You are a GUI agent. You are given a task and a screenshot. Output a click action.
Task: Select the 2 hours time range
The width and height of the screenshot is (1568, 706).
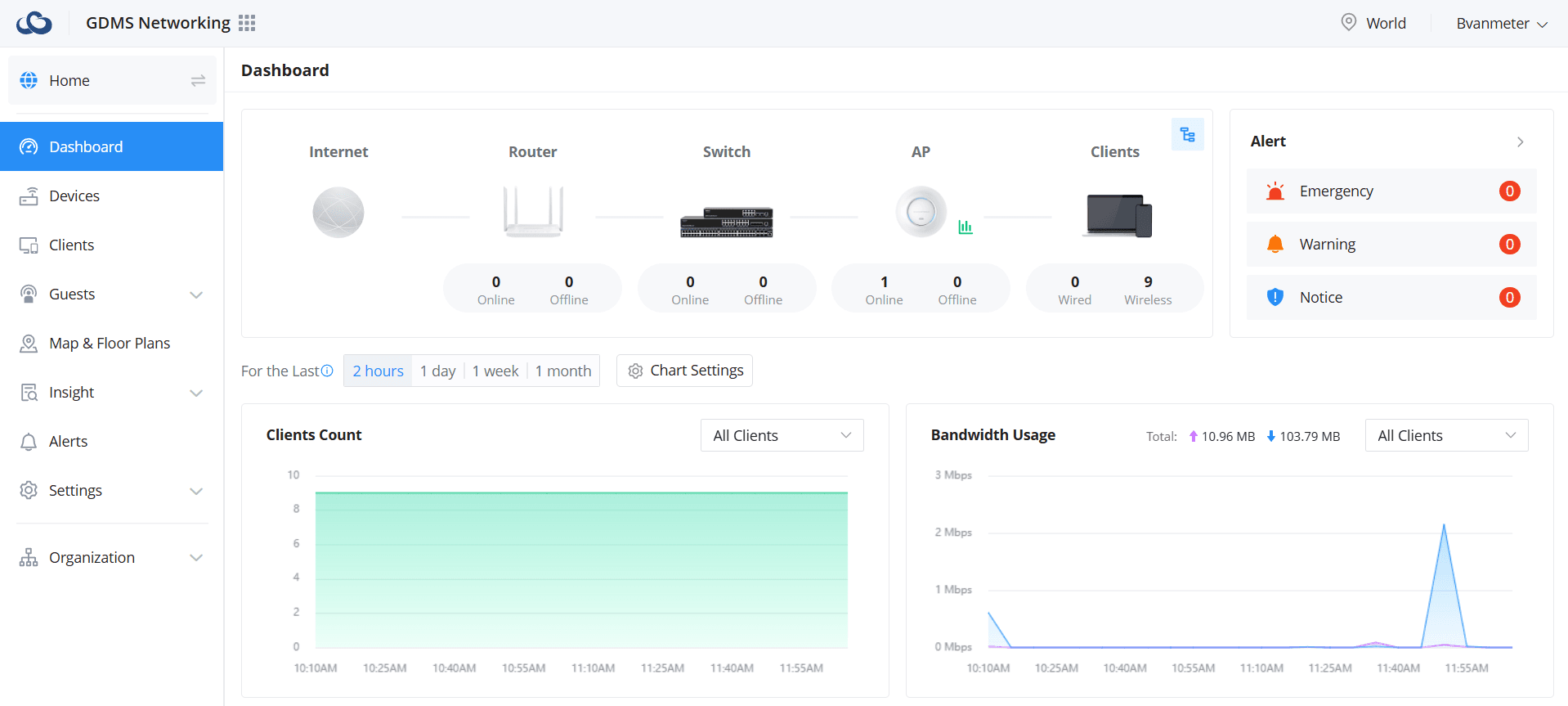pos(378,371)
